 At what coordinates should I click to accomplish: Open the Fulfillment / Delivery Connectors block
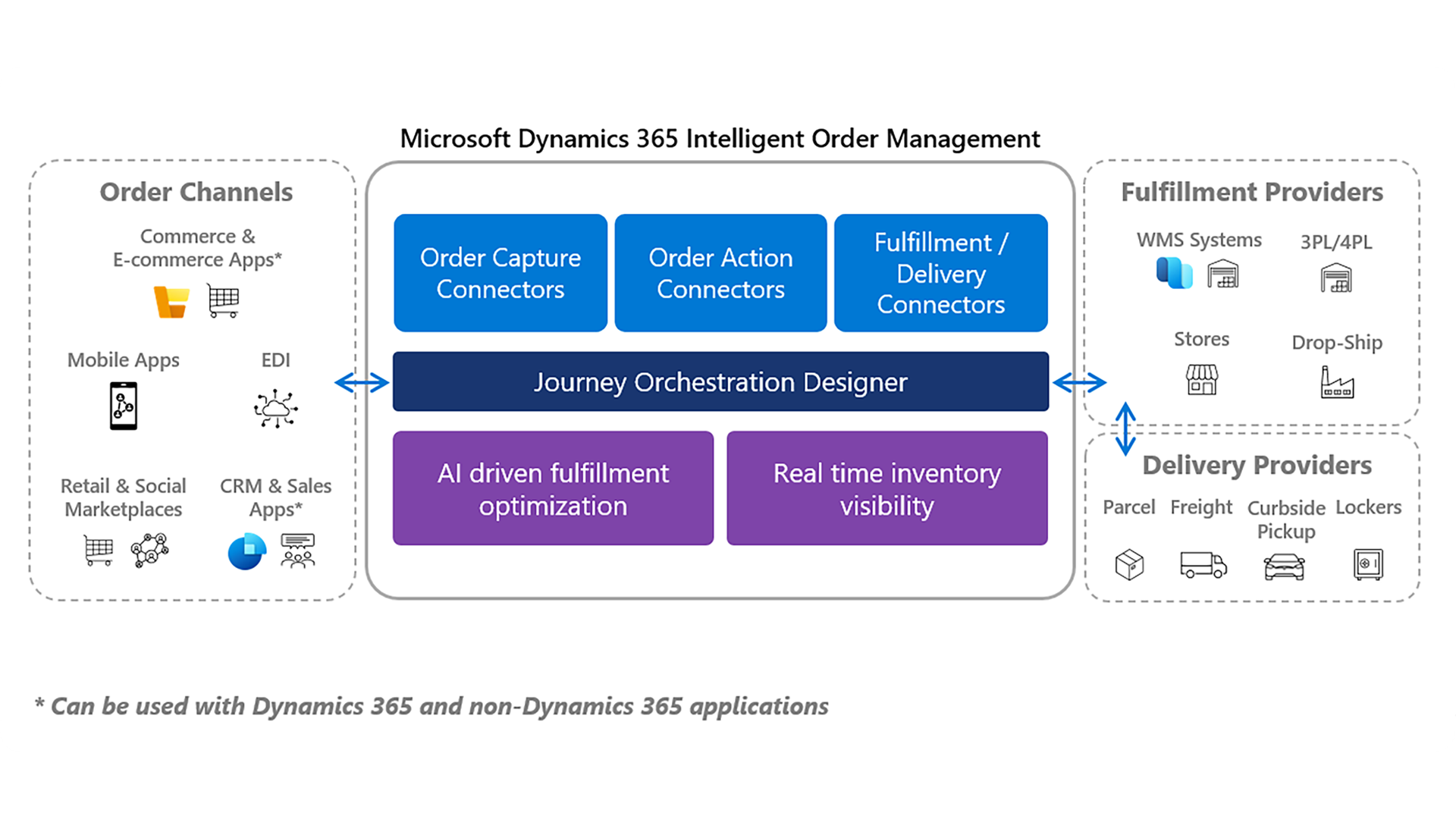click(x=940, y=273)
